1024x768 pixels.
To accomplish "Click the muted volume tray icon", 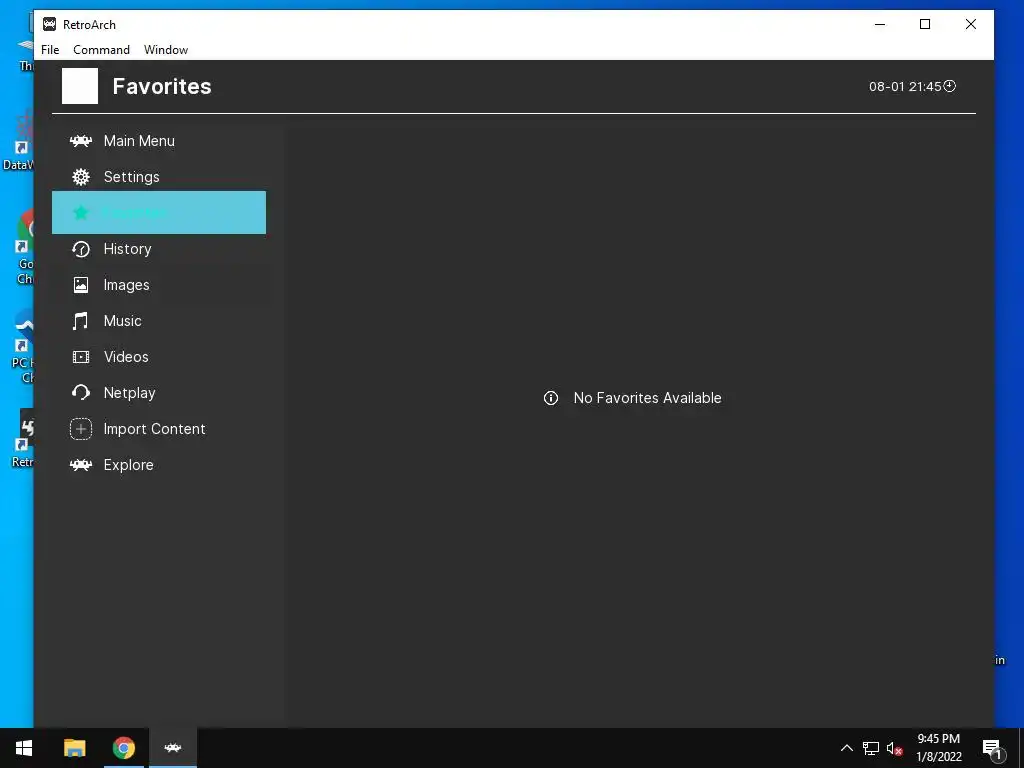I will (x=894, y=748).
